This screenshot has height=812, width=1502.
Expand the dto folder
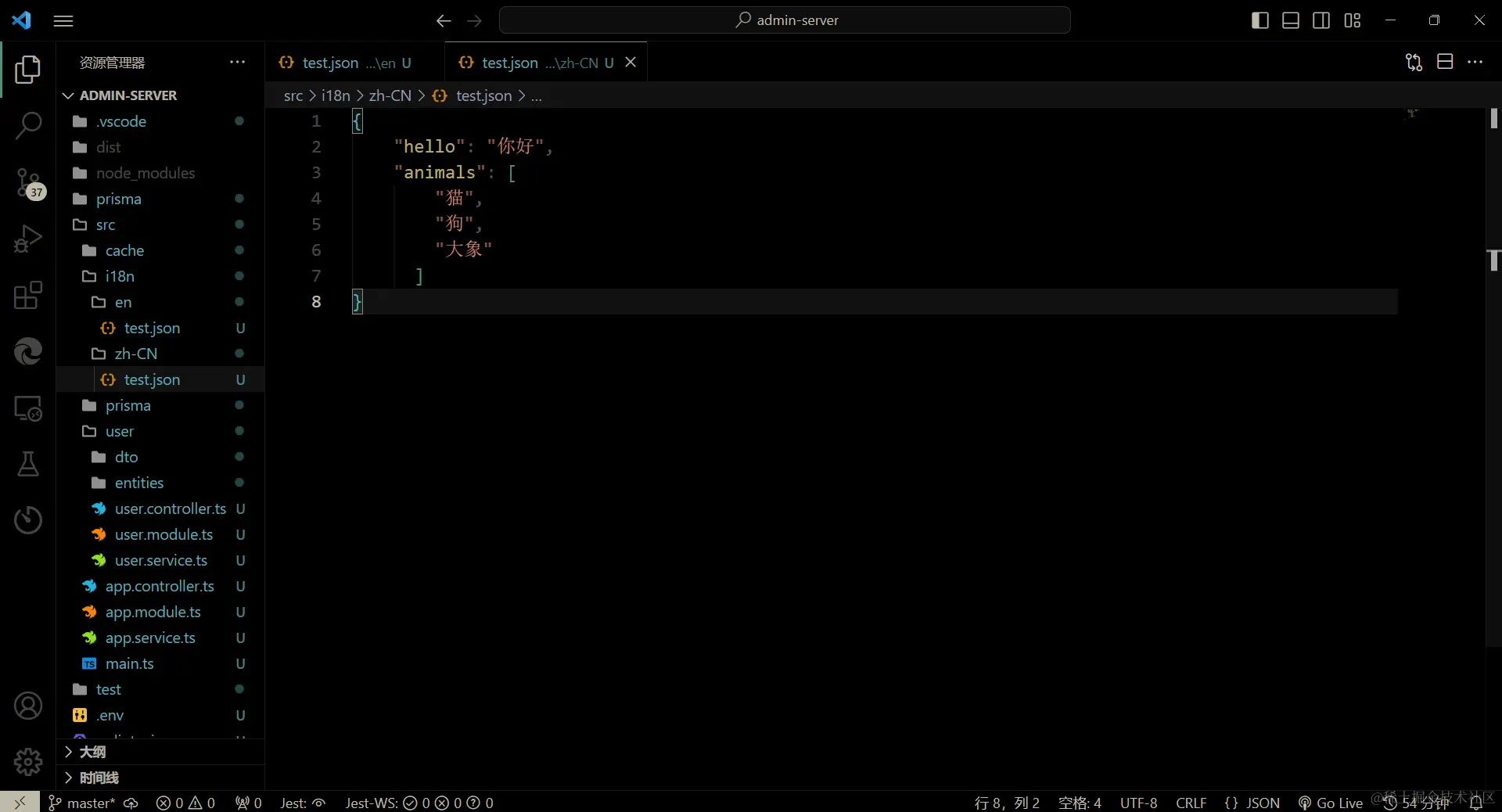(160, 457)
